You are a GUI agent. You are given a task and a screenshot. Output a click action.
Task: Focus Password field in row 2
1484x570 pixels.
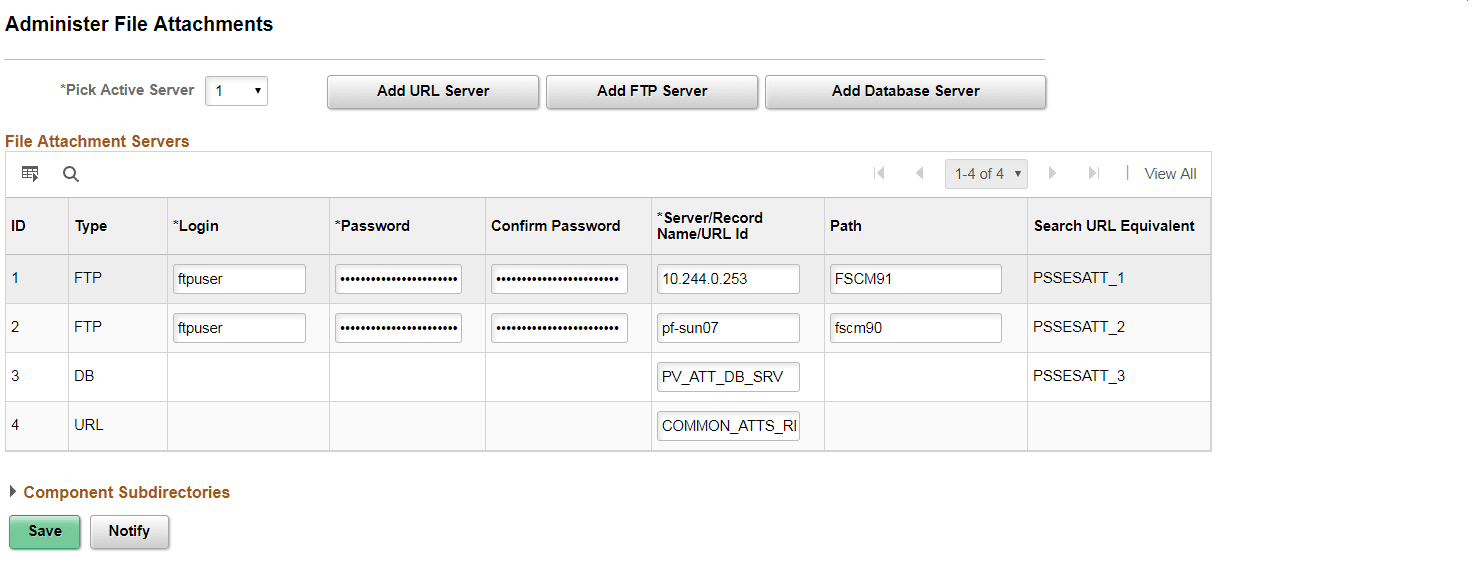(x=398, y=328)
